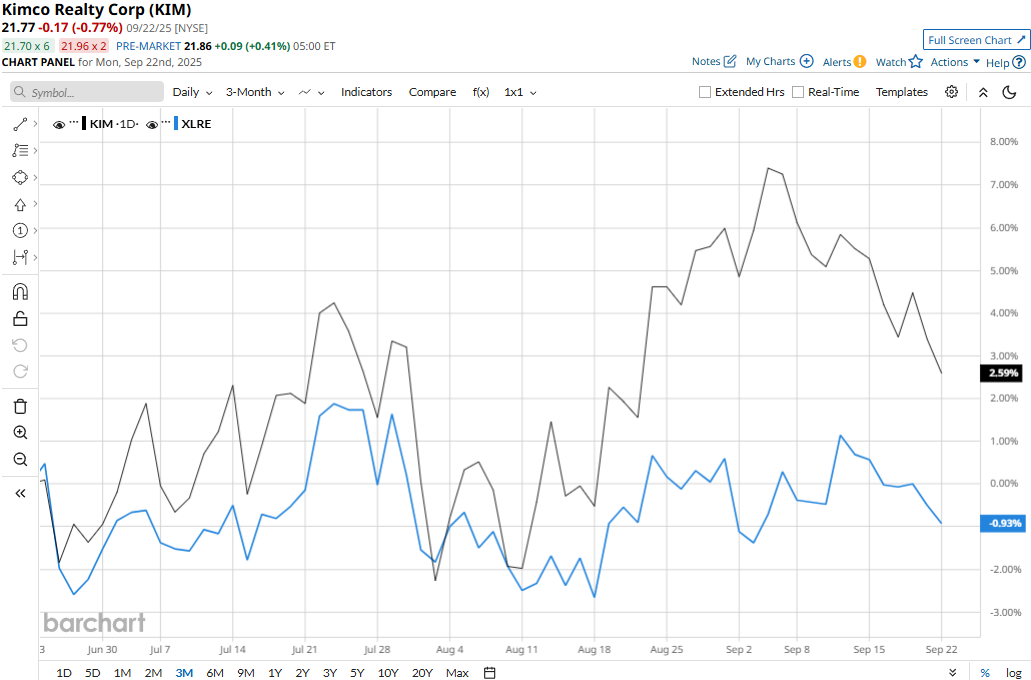Collapse the drawing toolbar with double chevron
The image size is (1031, 680).
point(20,493)
